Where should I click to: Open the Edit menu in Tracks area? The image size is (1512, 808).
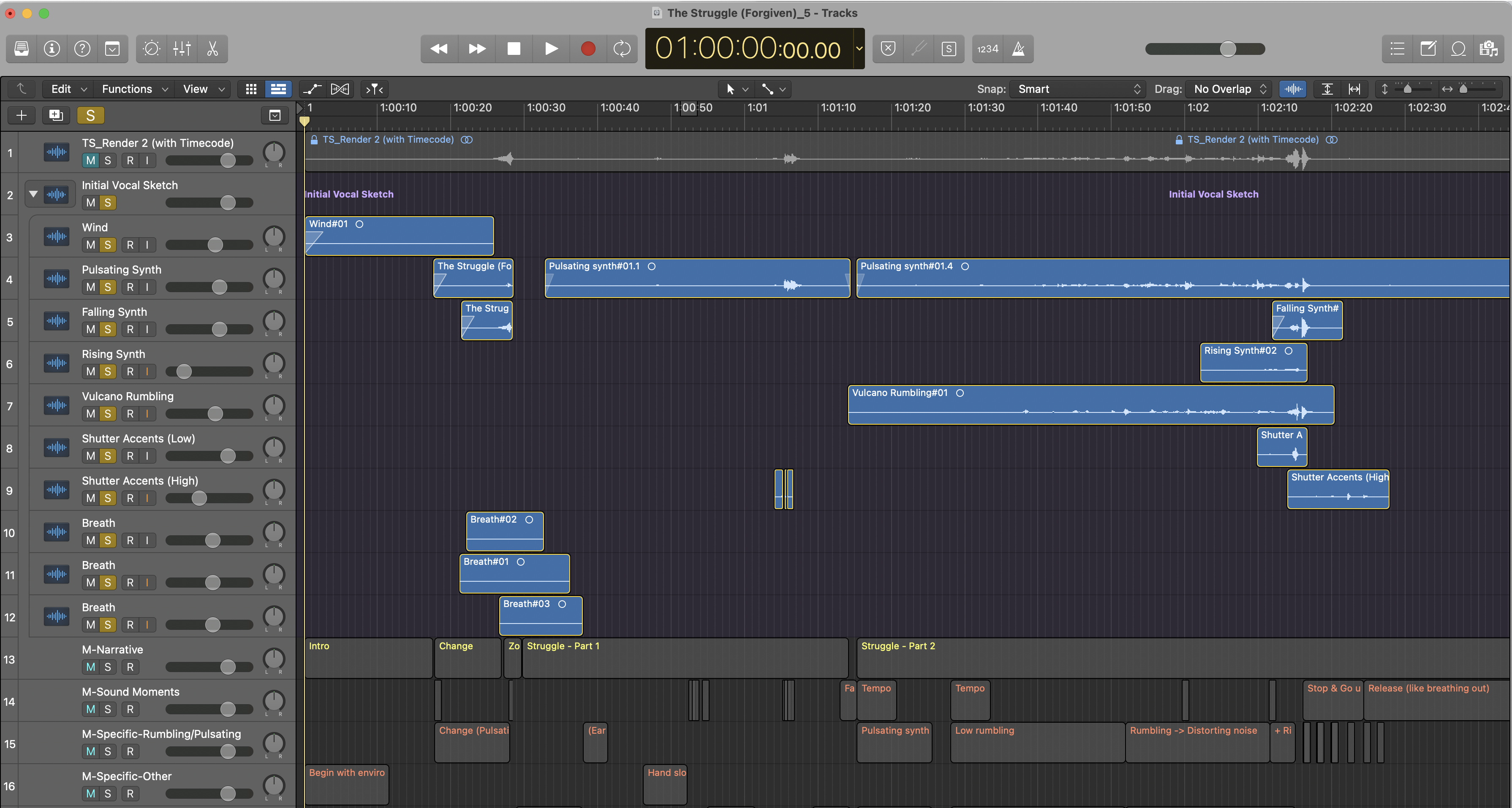68,89
